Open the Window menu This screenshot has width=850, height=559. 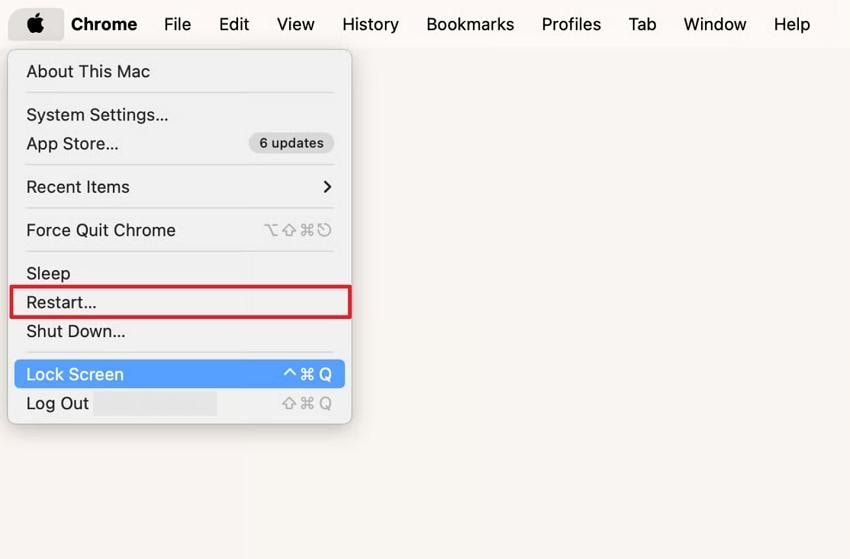714,24
